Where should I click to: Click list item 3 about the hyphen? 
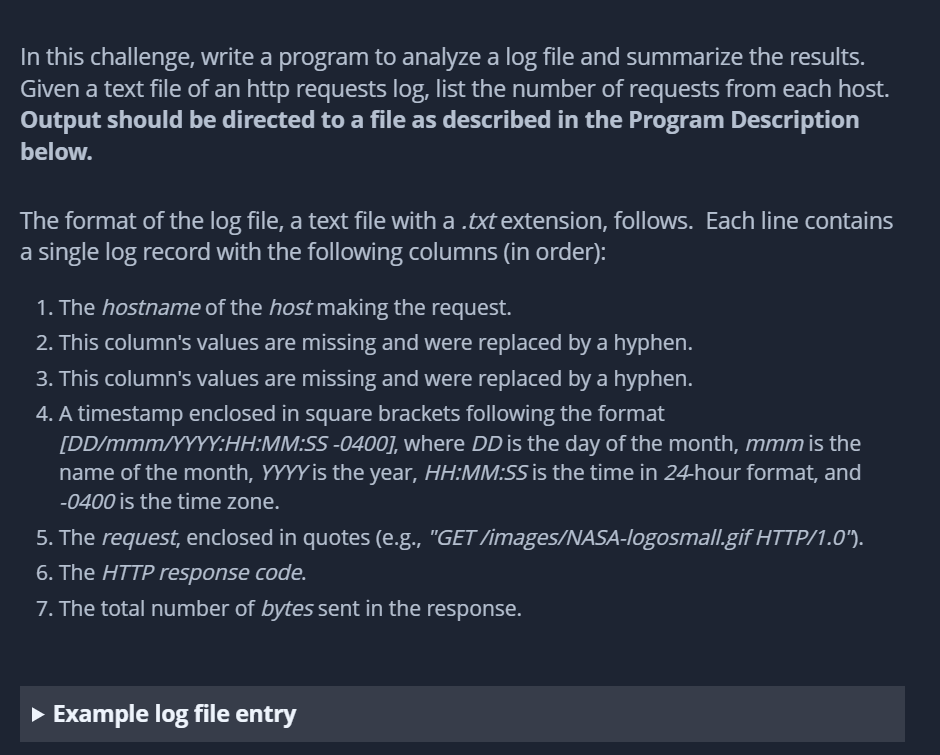point(375,379)
